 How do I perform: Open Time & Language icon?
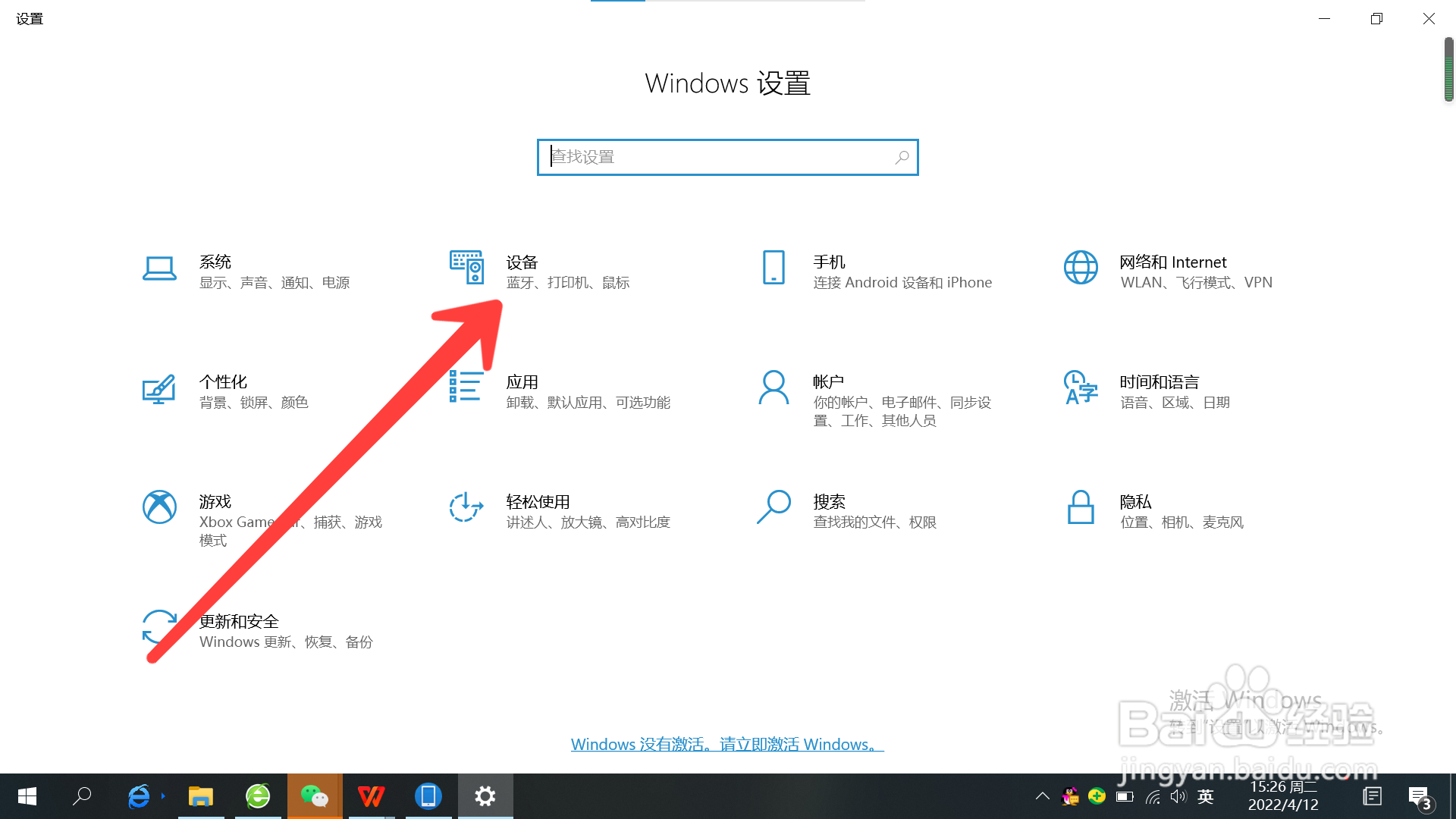point(1081,388)
